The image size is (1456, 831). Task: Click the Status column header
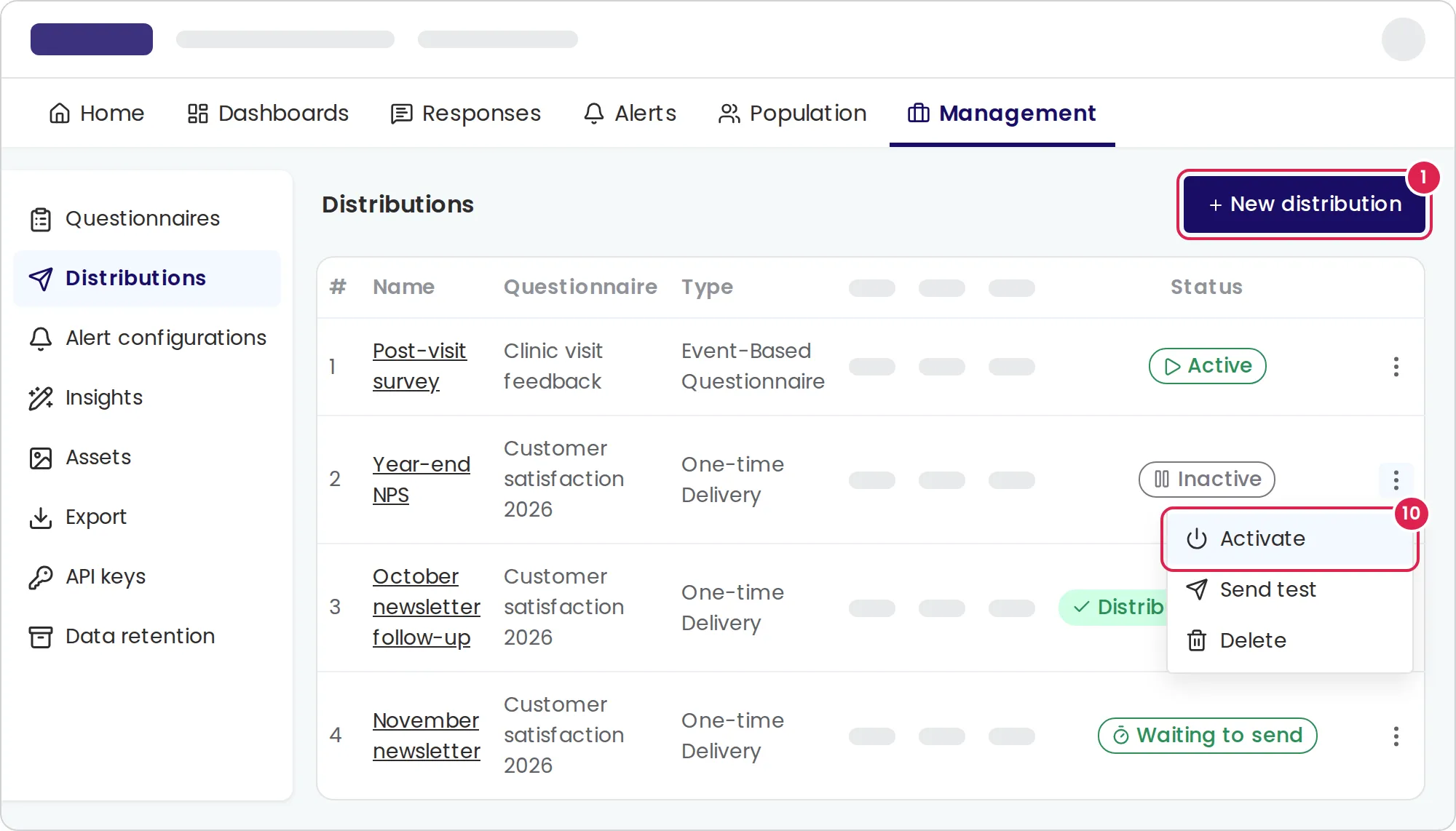(1206, 287)
